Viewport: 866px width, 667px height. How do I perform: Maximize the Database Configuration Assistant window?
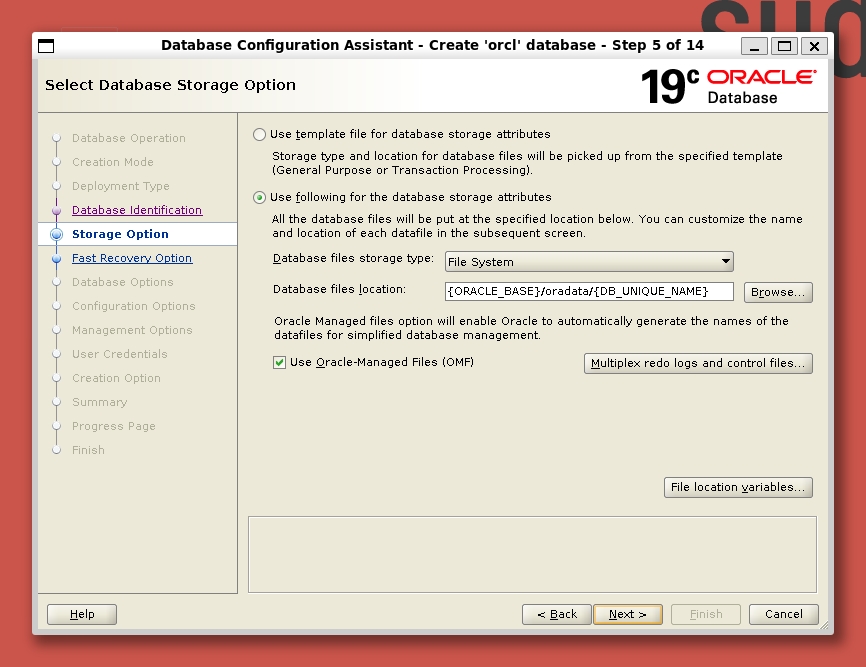click(x=785, y=46)
